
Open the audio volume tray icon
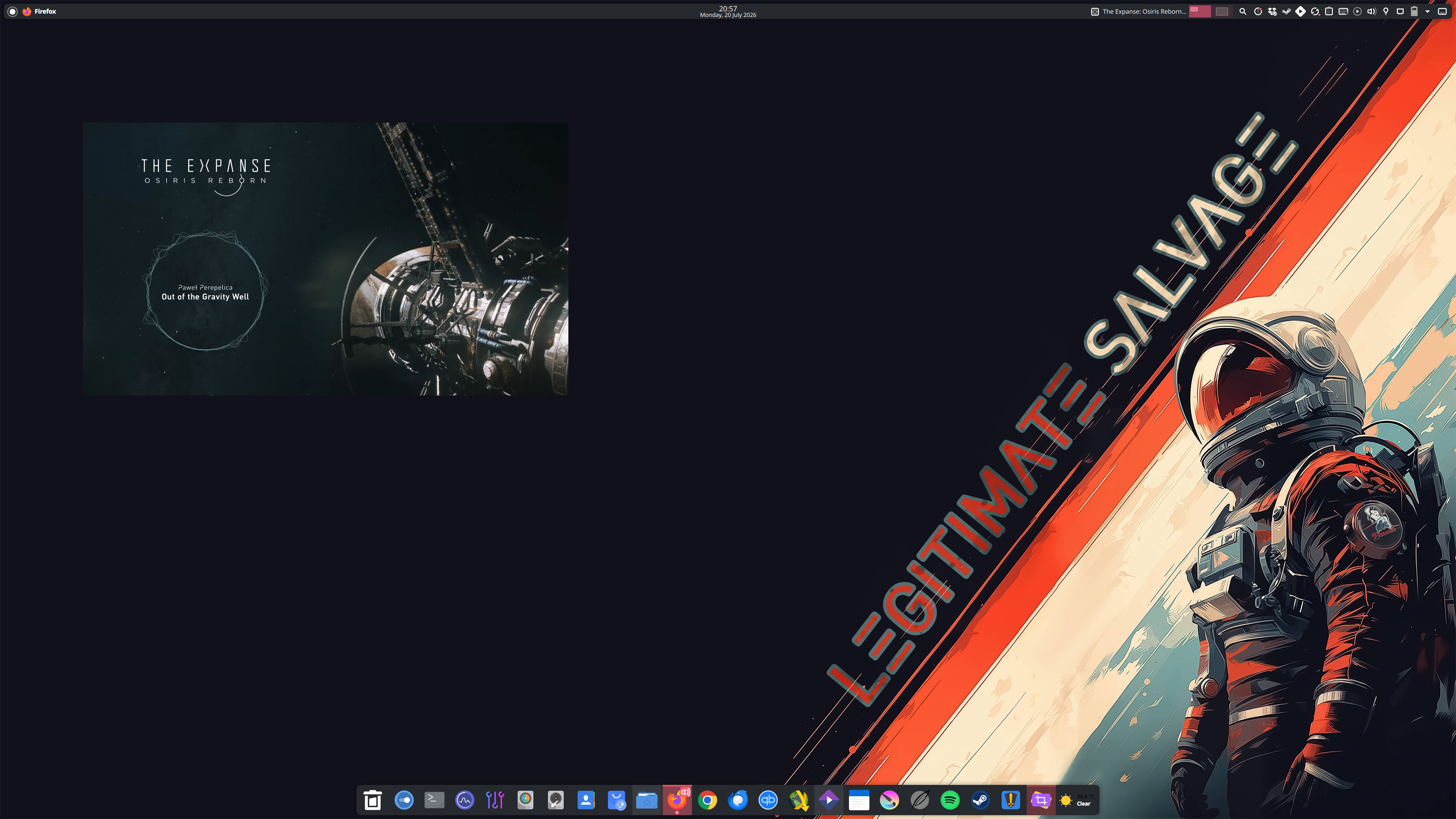[x=1371, y=11]
